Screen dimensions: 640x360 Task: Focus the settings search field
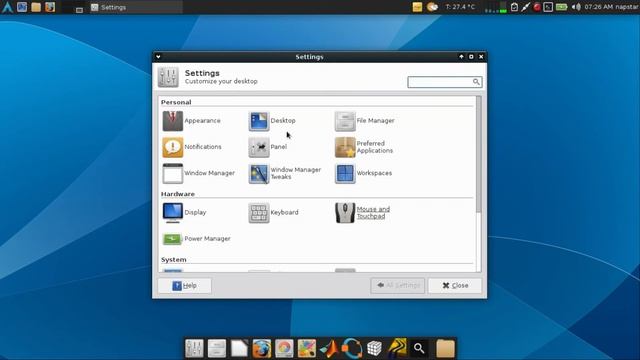(444, 82)
